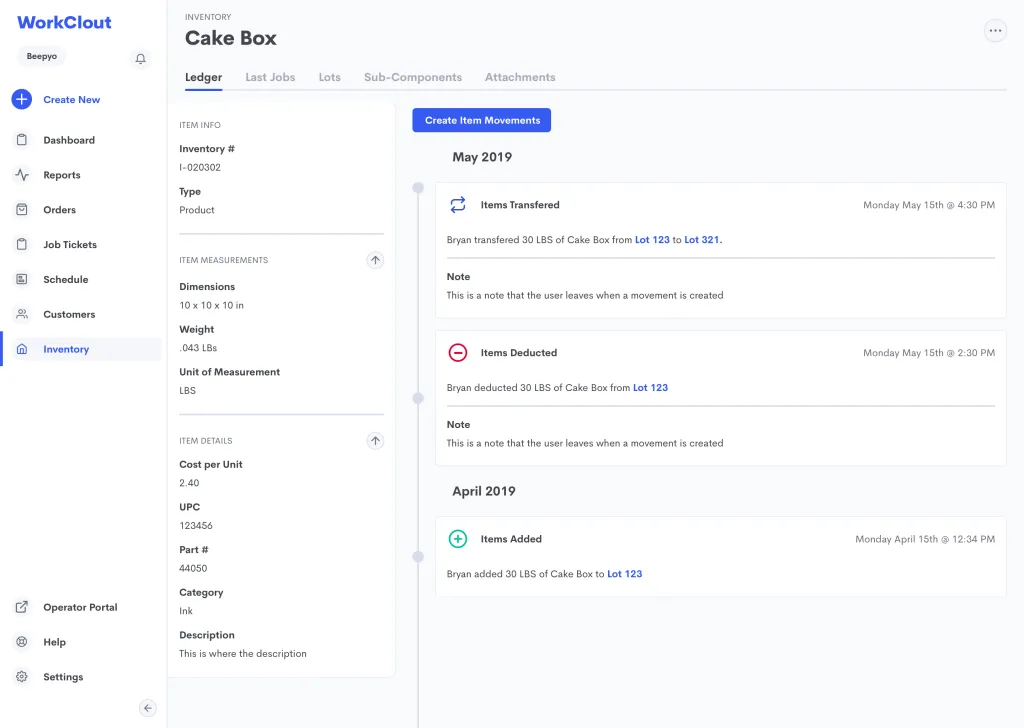Click timeline marker for Items Transfered entry

[x=418, y=188]
